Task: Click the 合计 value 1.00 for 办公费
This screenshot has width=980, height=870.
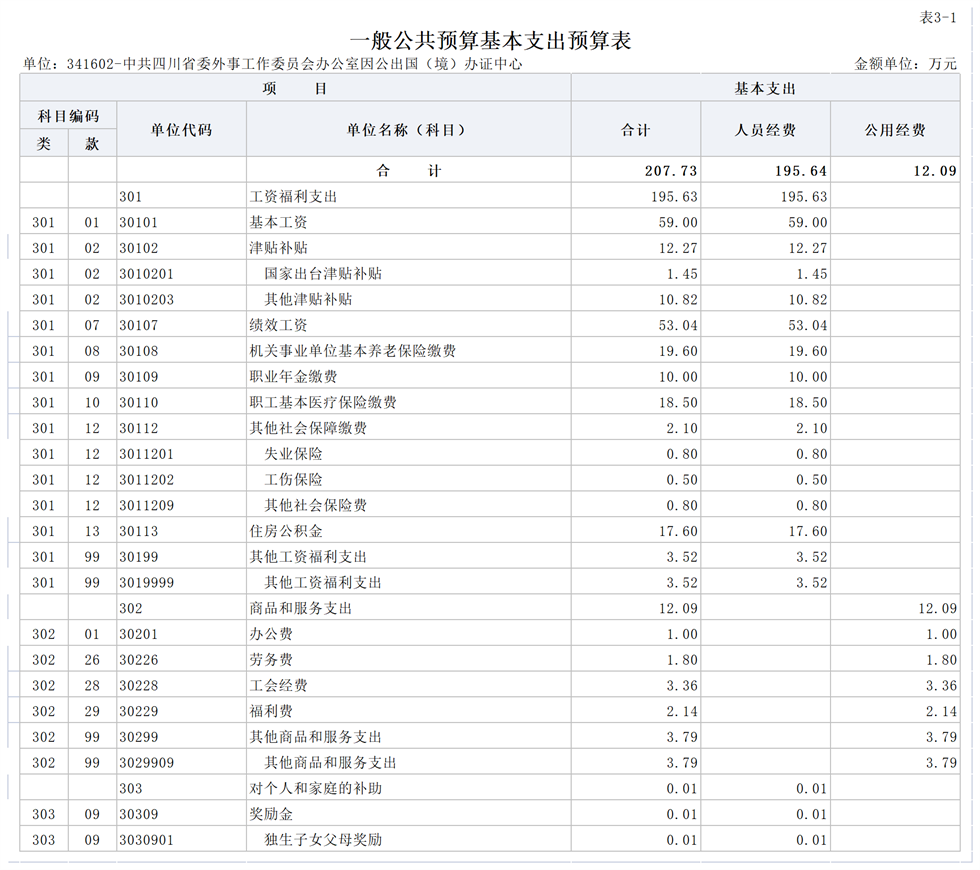Action: pyautogui.click(x=682, y=634)
